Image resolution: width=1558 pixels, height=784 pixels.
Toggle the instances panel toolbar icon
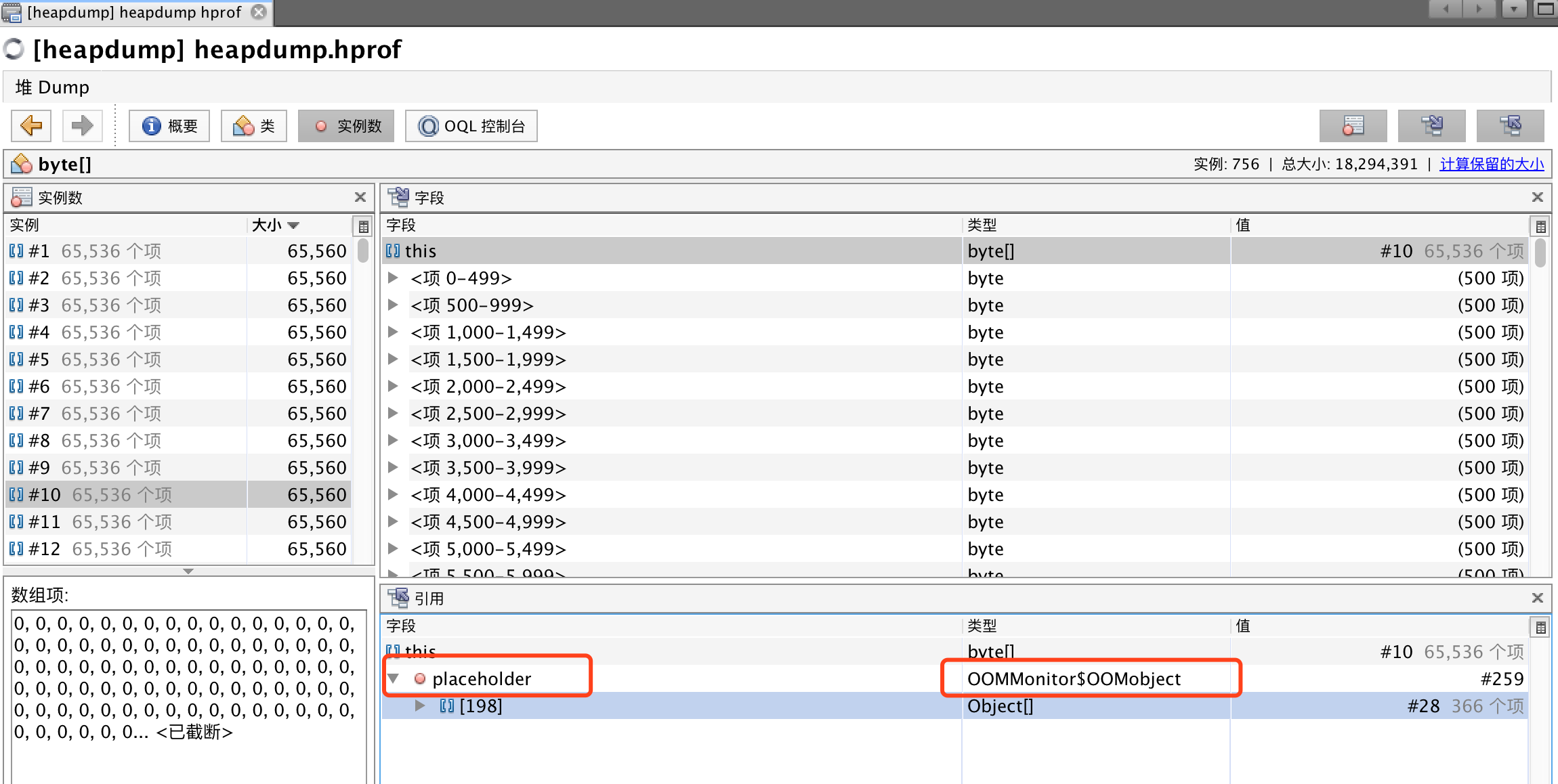(1353, 126)
